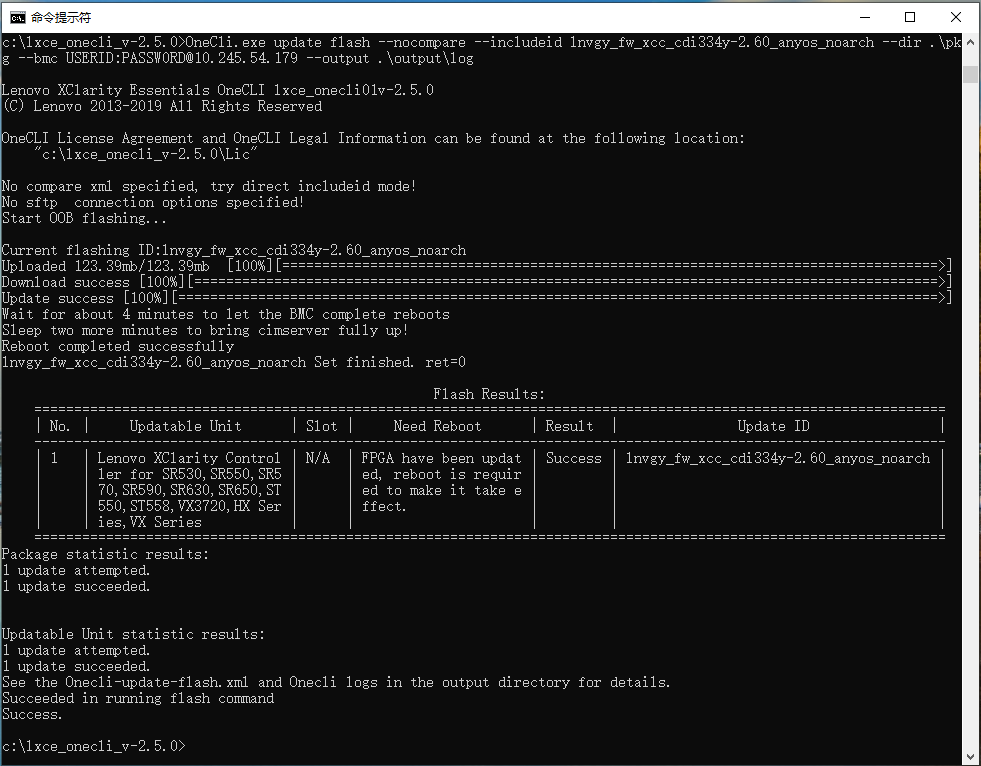This screenshot has width=981, height=766.
Task: Click the 'Download success [100%]' progress line
Action: point(477,282)
